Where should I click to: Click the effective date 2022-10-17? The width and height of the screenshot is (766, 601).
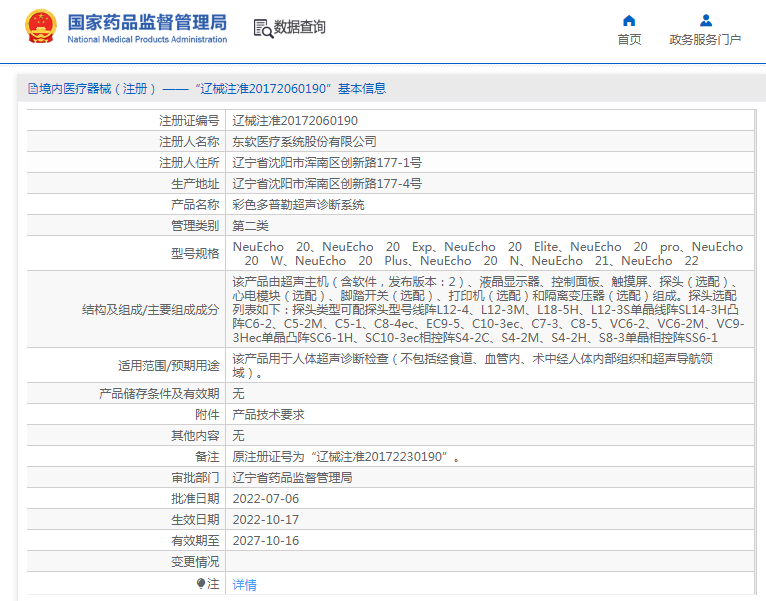266,520
